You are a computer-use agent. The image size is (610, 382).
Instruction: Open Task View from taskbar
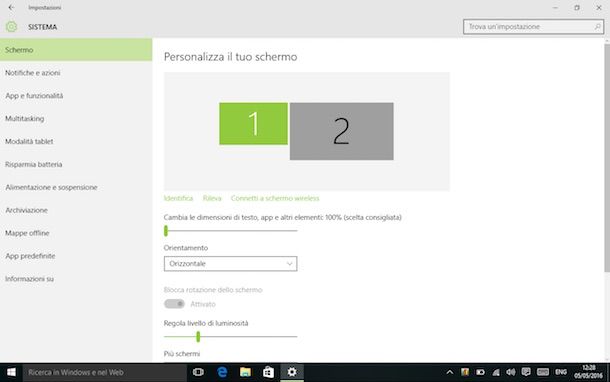coord(198,372)
